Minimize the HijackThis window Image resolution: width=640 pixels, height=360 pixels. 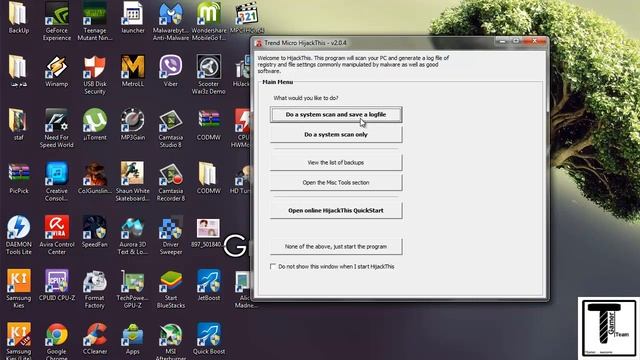(x=502, y=41)
